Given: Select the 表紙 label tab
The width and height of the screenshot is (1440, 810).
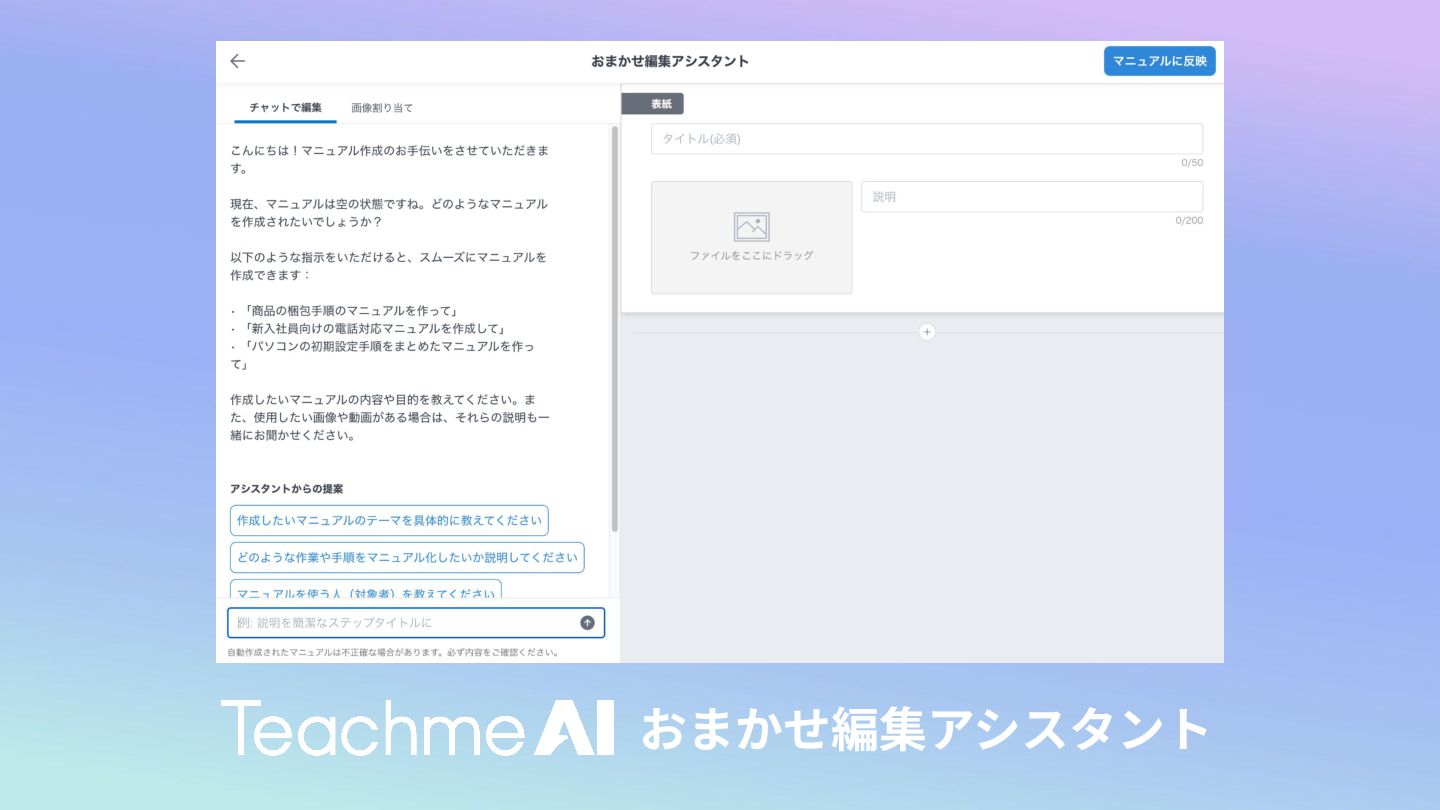Looking at the screenshot, I should click(653, 104).
